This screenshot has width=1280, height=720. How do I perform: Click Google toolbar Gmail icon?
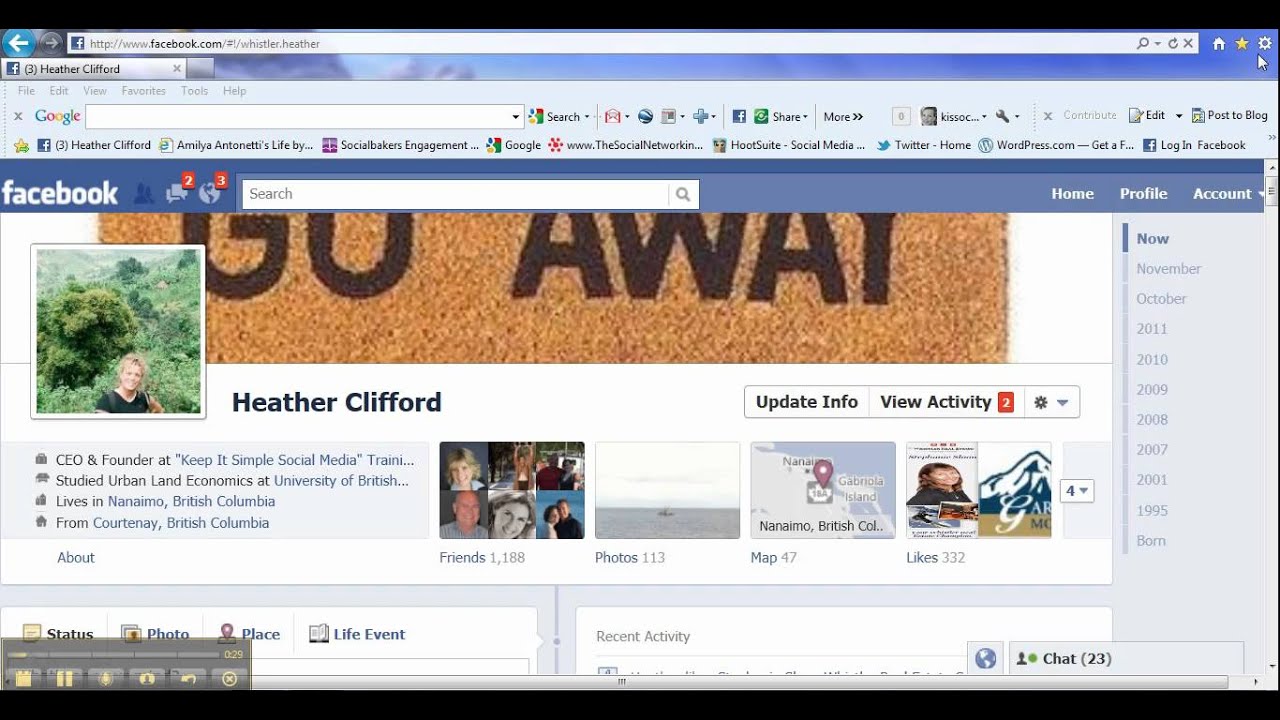click(x=612, y=116)
